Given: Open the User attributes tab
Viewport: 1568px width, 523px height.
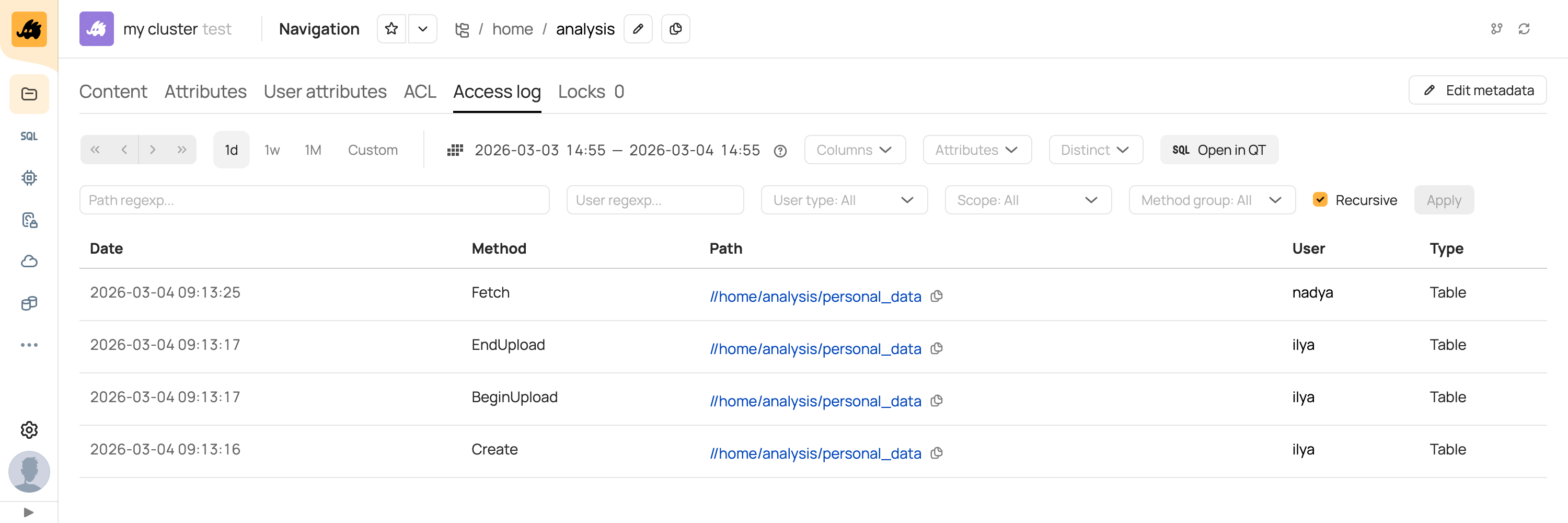Looking at the screenshot, I should click(325, 92).
